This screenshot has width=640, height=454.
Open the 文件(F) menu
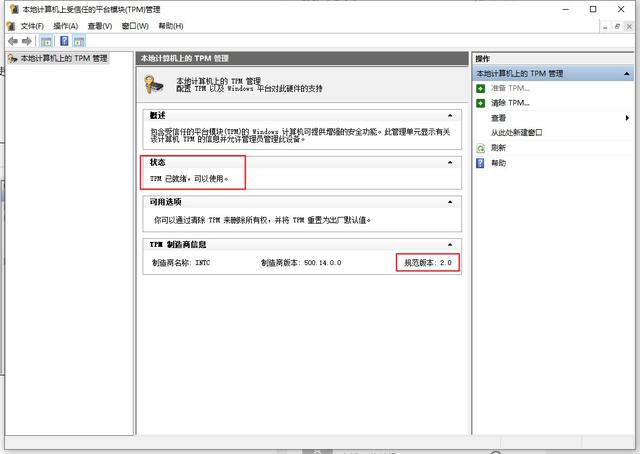point(32,26)
